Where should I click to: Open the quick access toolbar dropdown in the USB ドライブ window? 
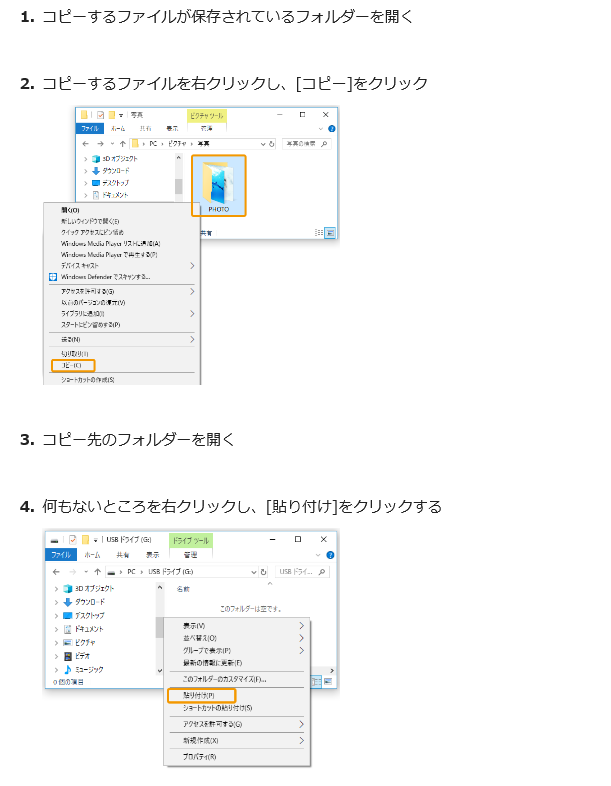95,540
